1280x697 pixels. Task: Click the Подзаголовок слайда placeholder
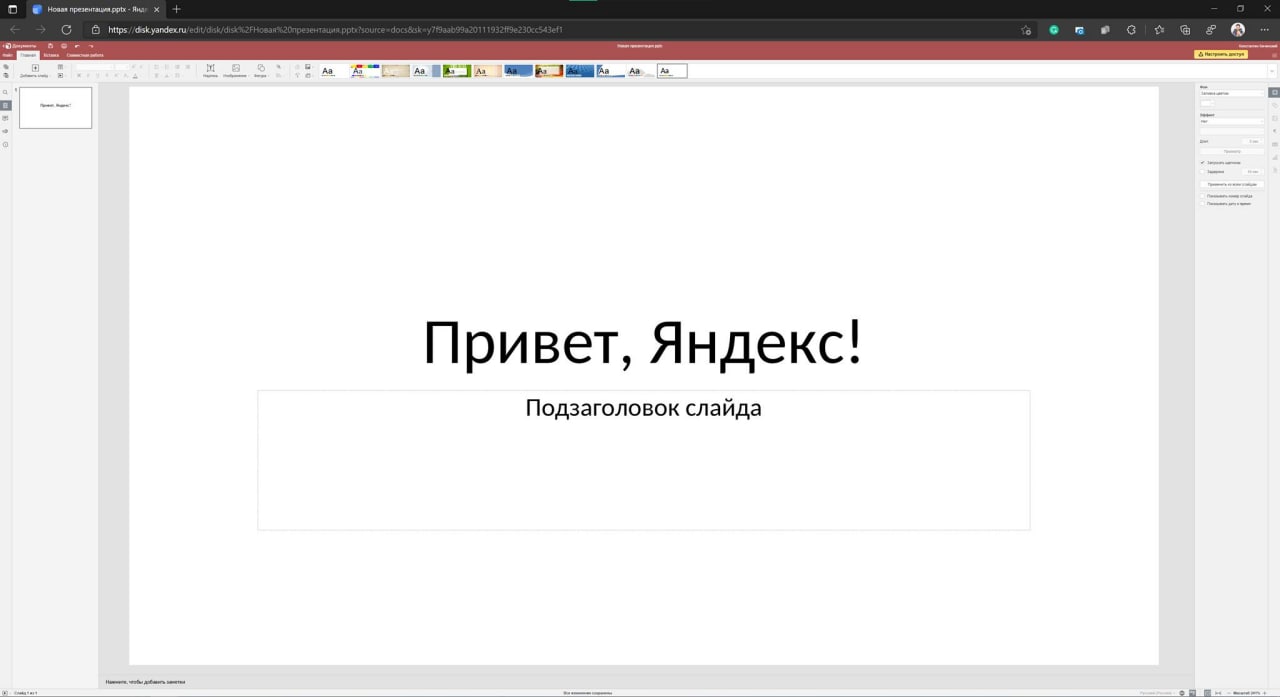coord(643,408)
